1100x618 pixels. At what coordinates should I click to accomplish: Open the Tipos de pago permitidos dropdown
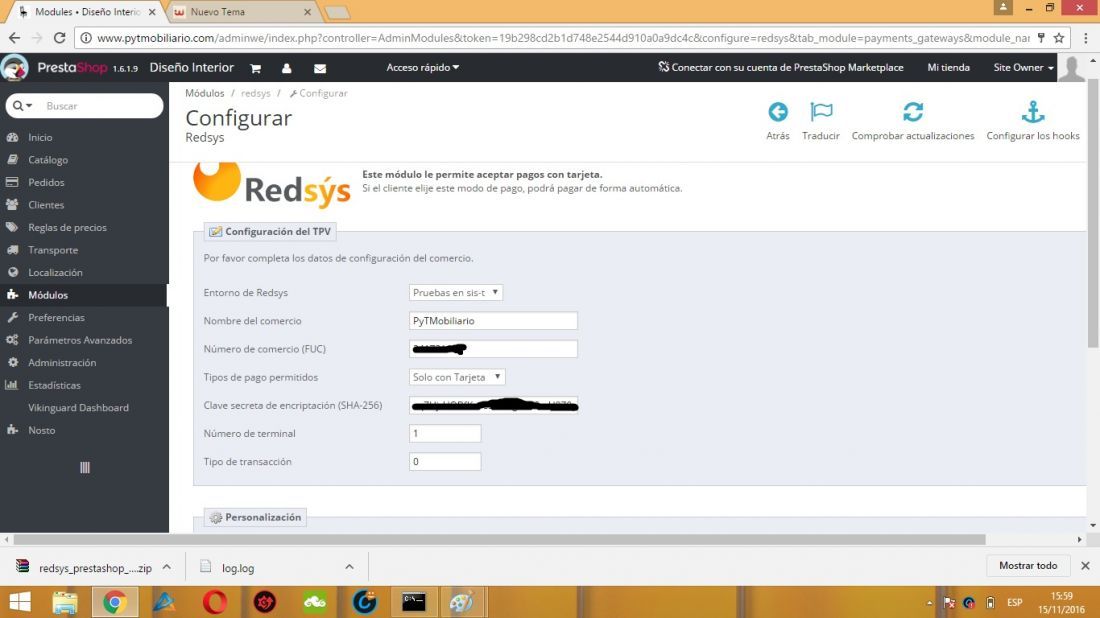(x=457, y=377)
